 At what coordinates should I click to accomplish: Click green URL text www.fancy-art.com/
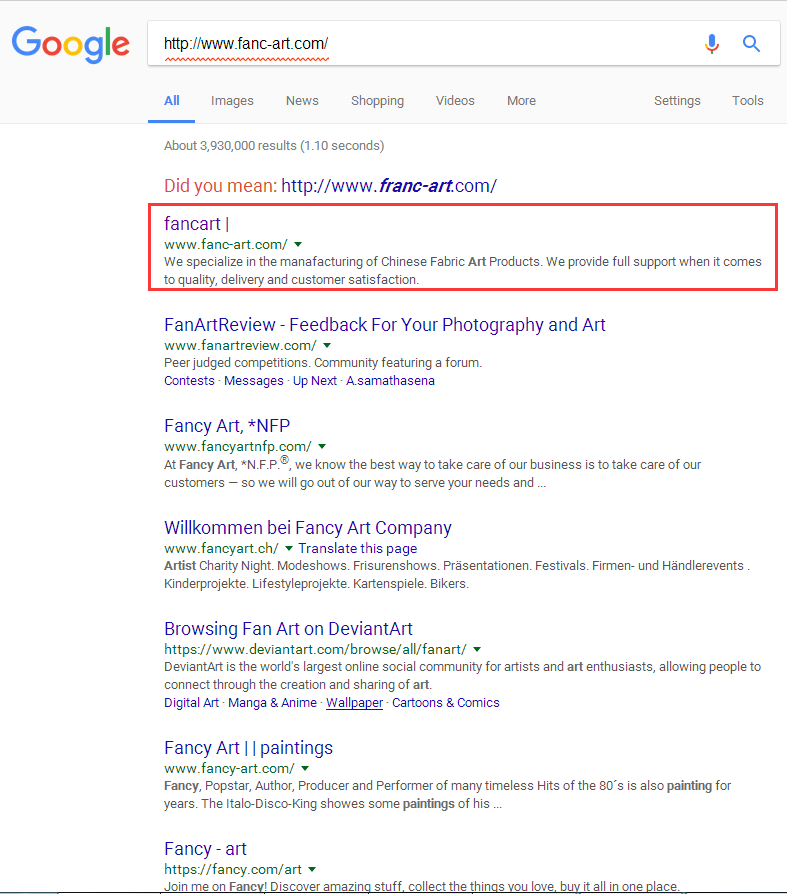pyautogui.click(x=229, y=769)
